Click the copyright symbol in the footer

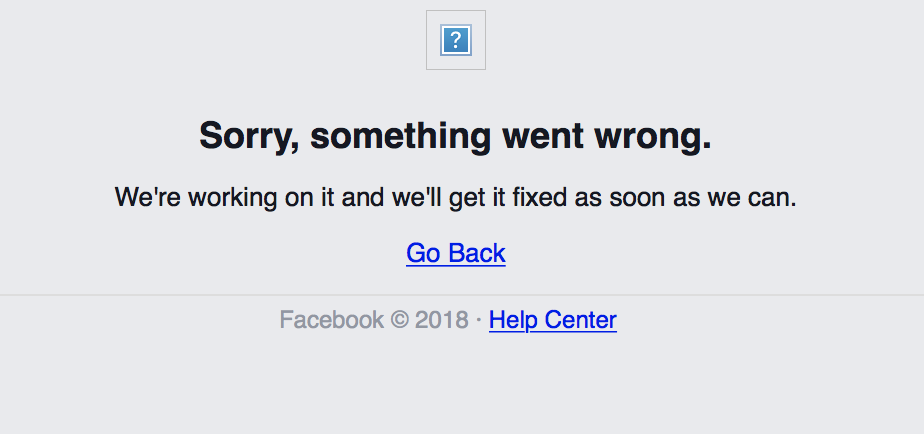pos(399,320)
